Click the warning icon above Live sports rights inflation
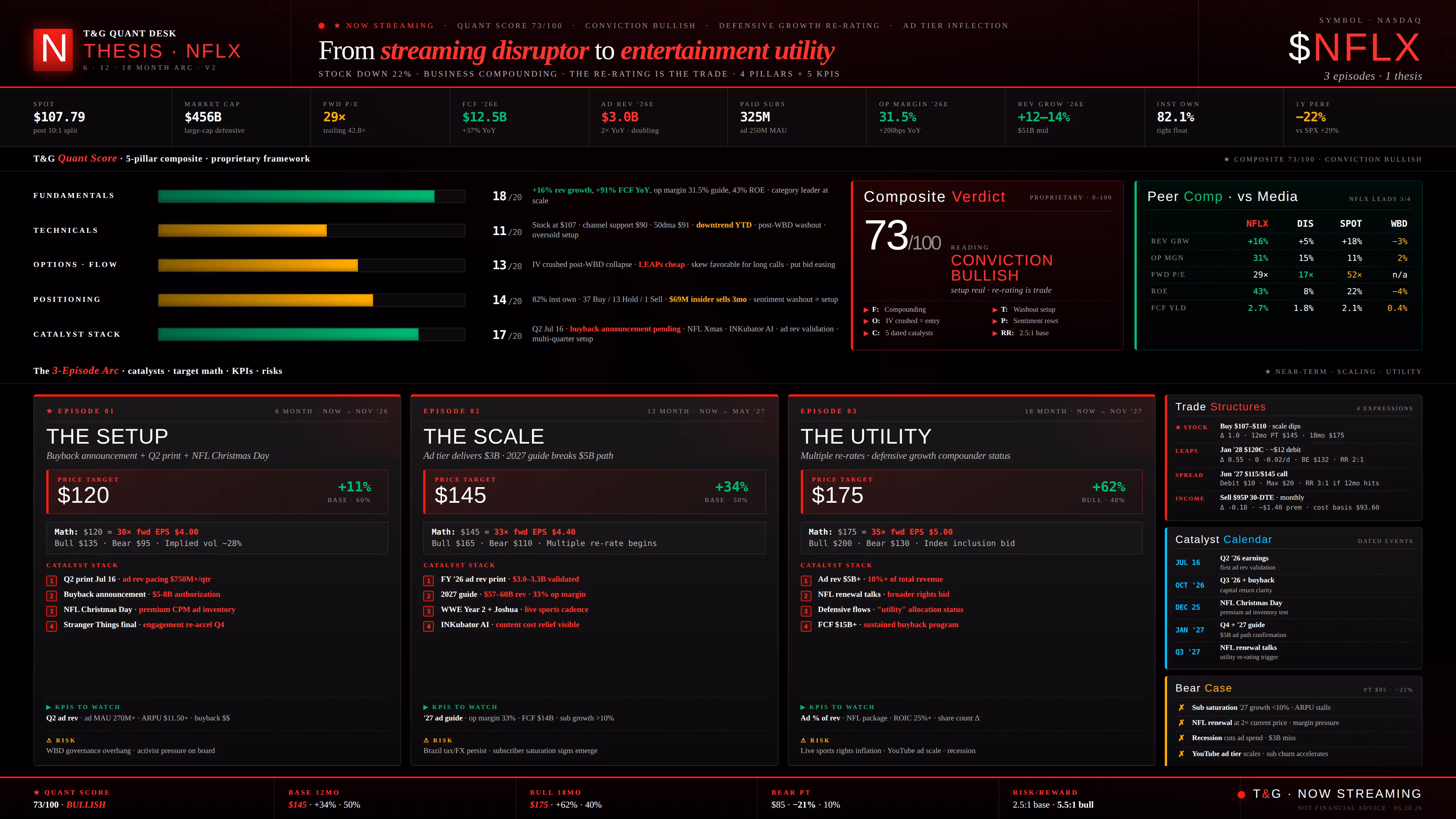This screenshot has width=1456, height=819. (x=803, y=741)
